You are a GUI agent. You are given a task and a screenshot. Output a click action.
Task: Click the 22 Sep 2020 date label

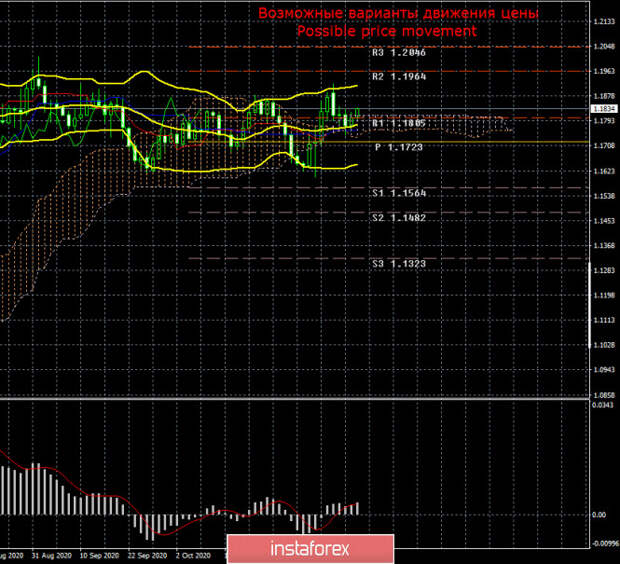point(147,556)
